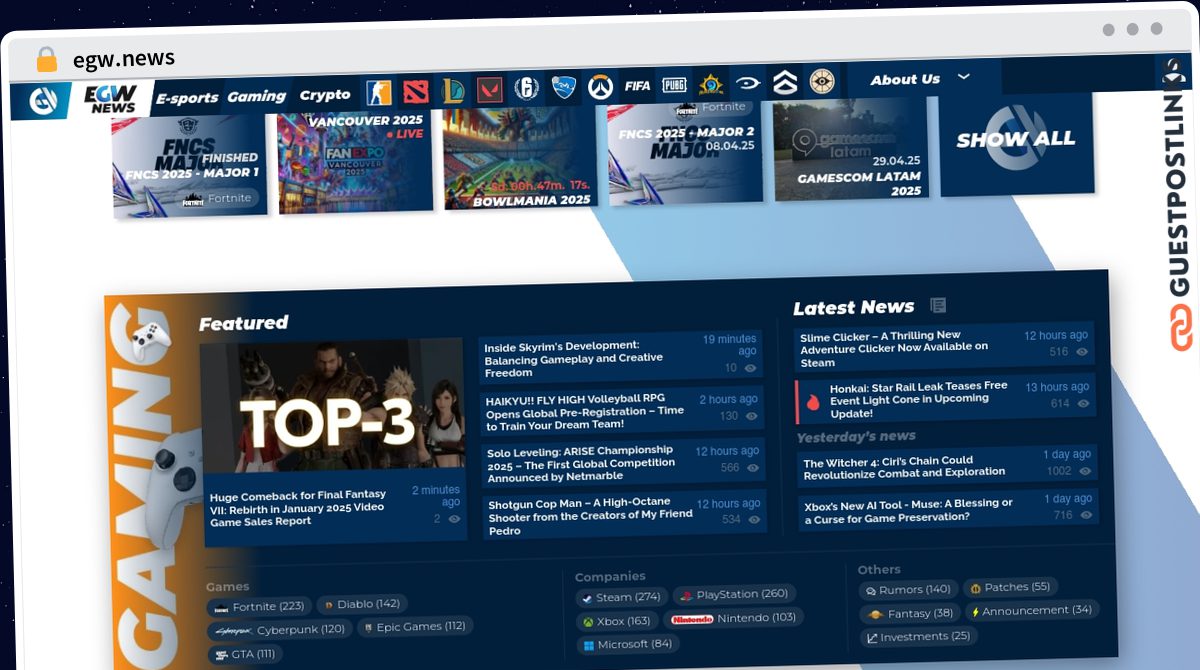
Task: Select the Rocket League icon
Action: 565,88
